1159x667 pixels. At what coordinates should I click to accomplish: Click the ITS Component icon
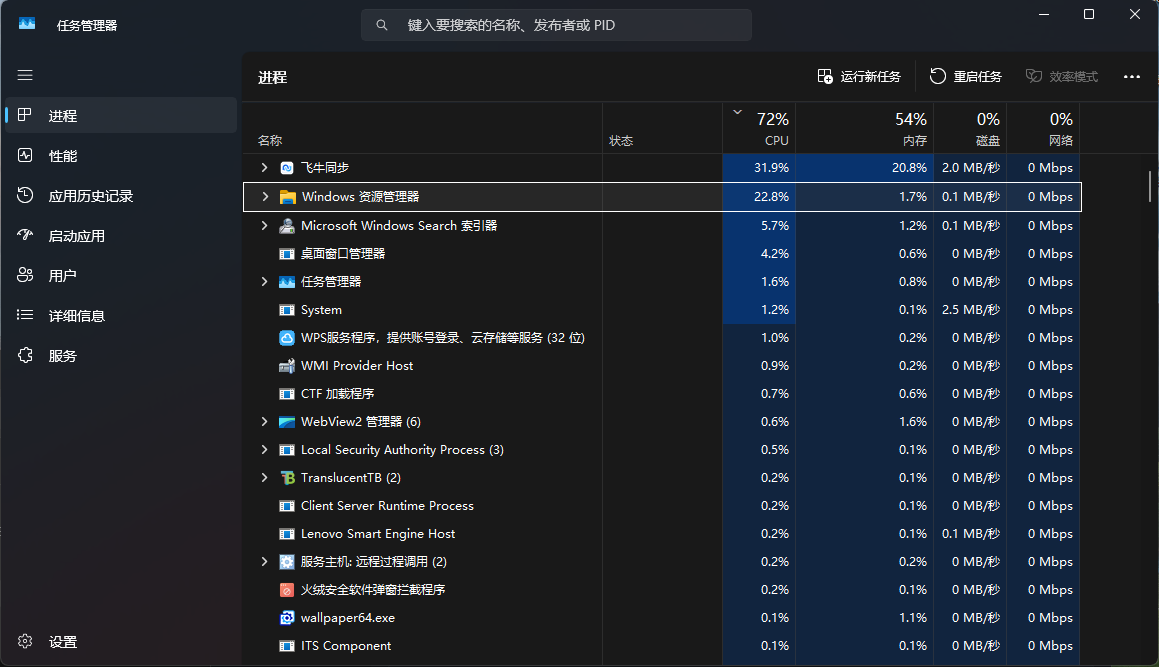[287, 646]
